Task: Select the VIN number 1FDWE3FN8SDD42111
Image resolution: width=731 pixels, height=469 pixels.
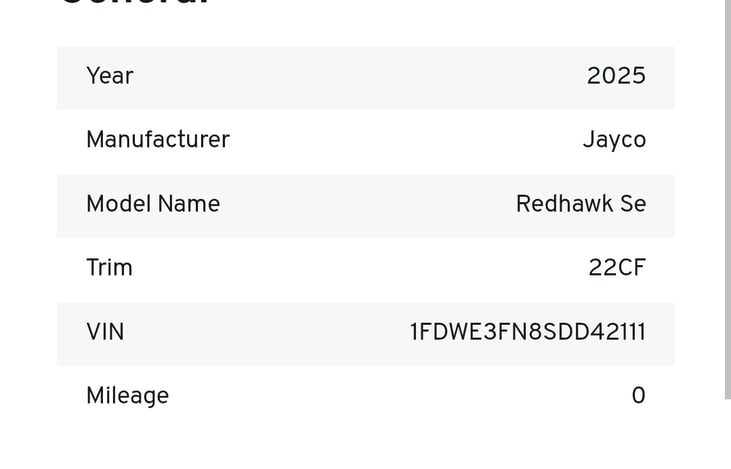Action: (x=528, y=332)
